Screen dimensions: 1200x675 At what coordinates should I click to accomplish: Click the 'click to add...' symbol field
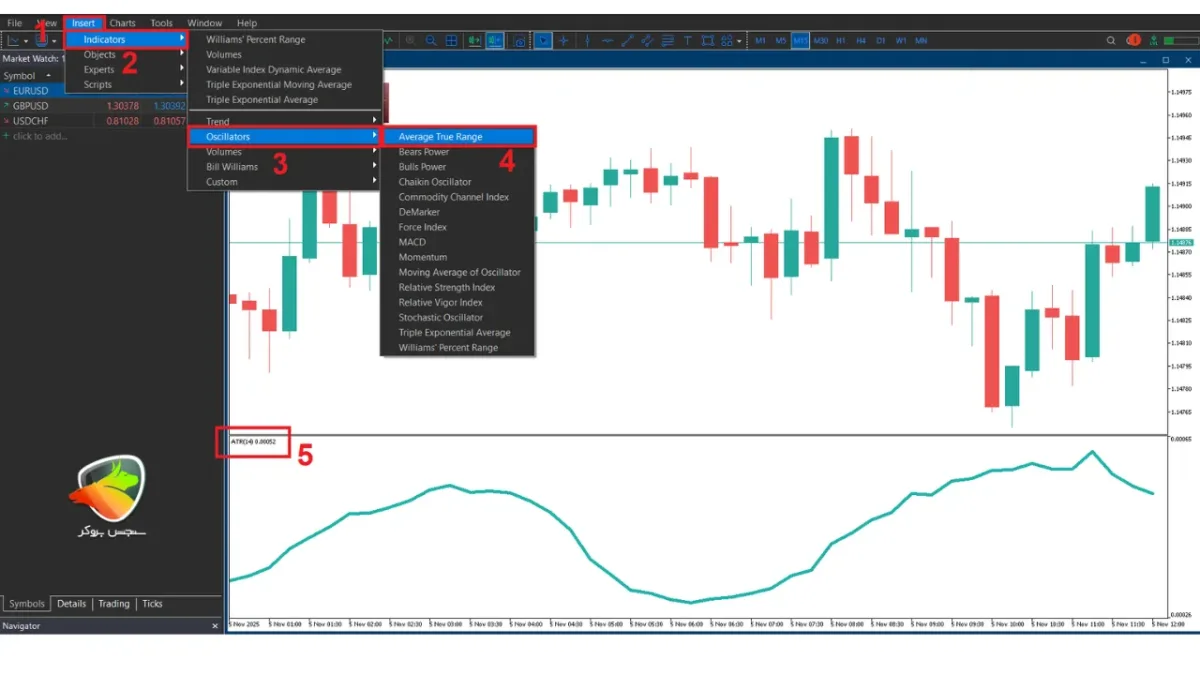[x=40, y=136]
